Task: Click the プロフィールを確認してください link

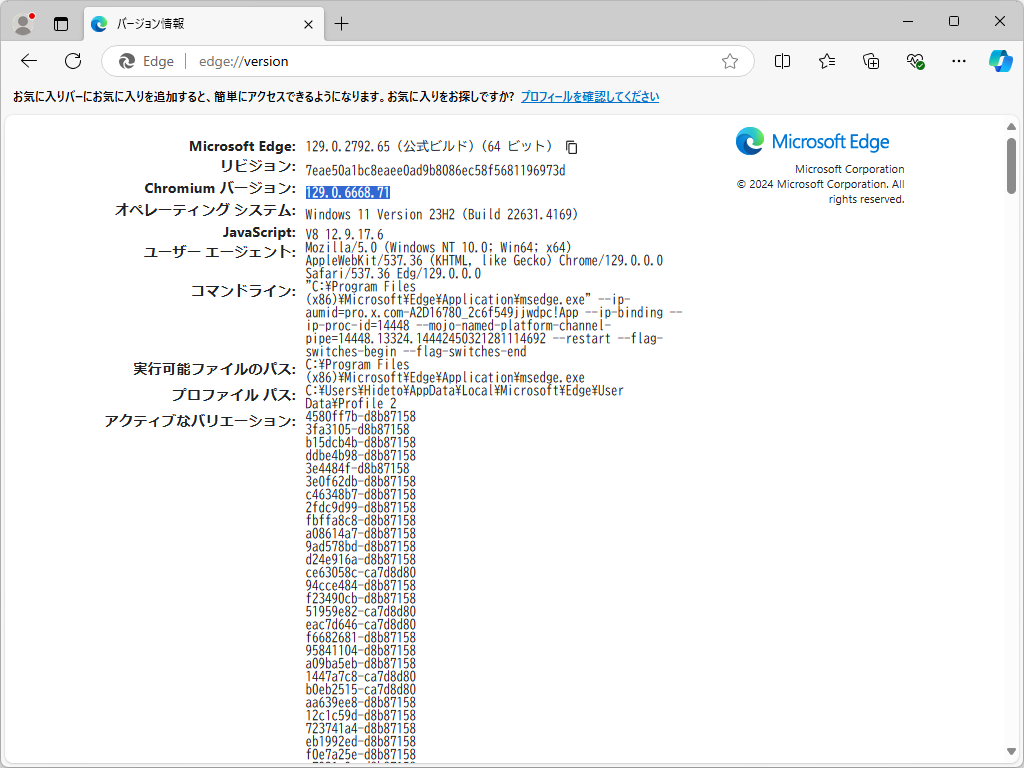Action: [589, 95]
